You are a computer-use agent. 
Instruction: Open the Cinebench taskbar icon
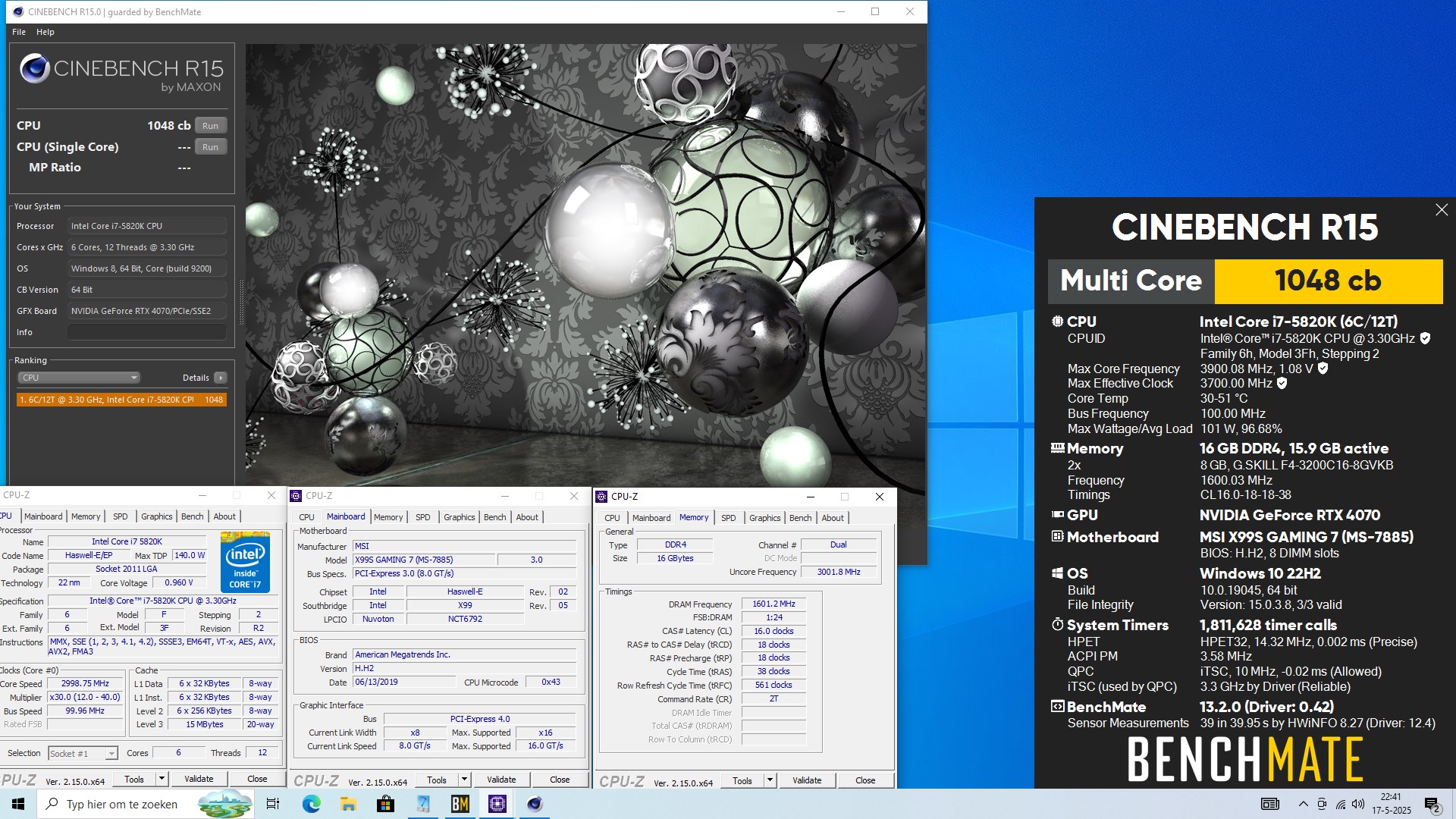click(535, 804)
